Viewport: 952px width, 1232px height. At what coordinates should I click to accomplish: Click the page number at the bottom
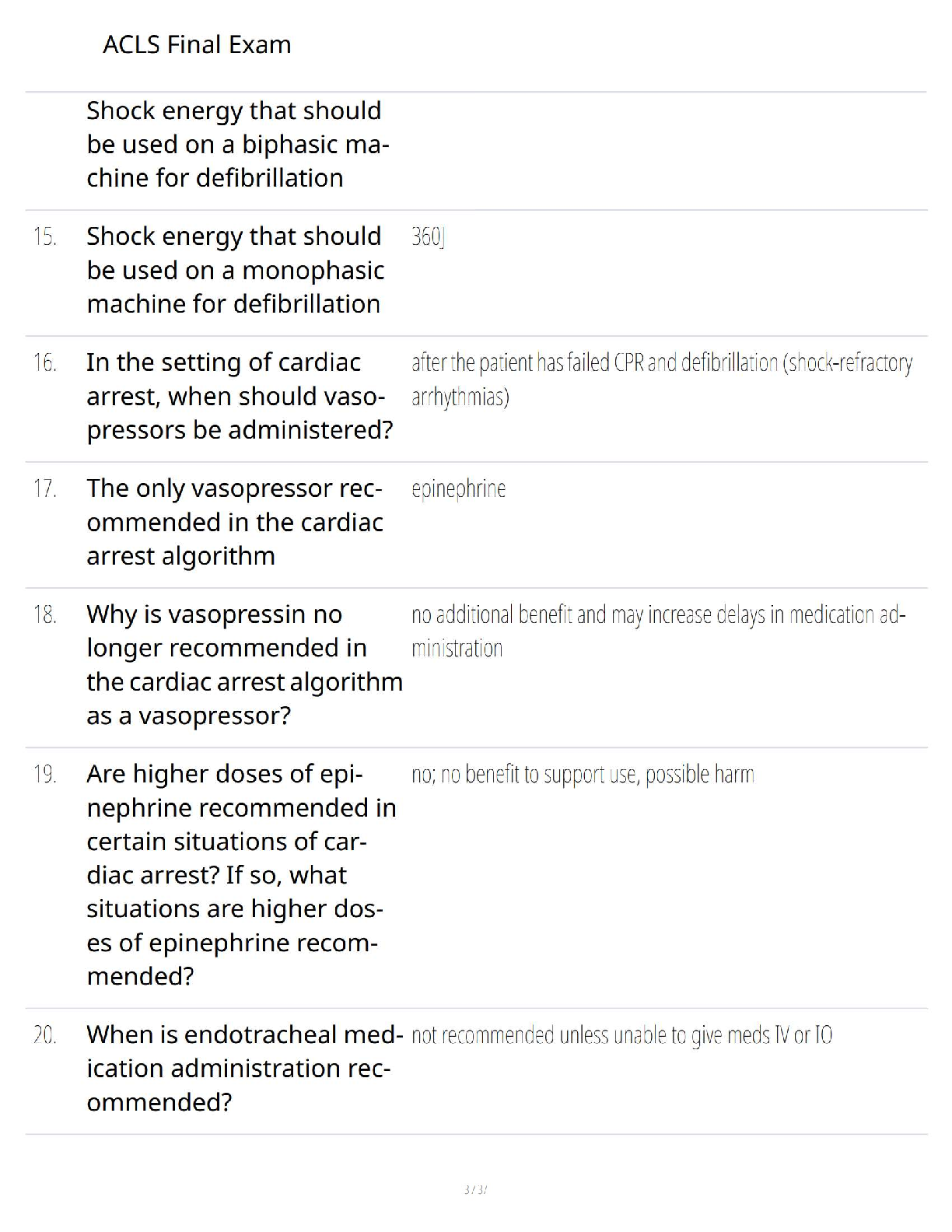[x=475, y=1189]
